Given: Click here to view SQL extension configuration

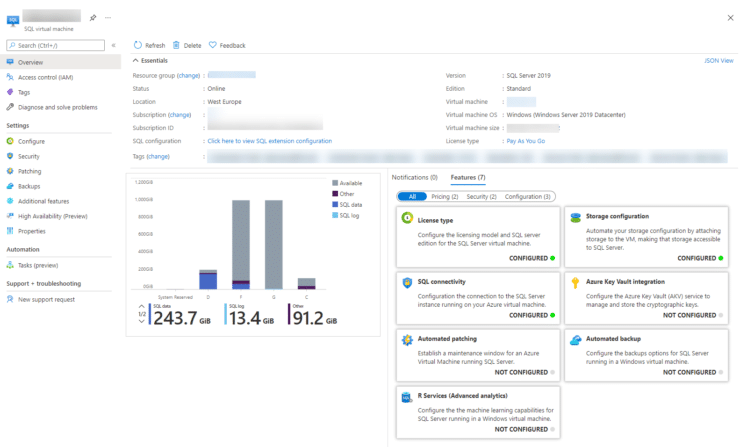Looking at the screenshot, I should point(269,141).
